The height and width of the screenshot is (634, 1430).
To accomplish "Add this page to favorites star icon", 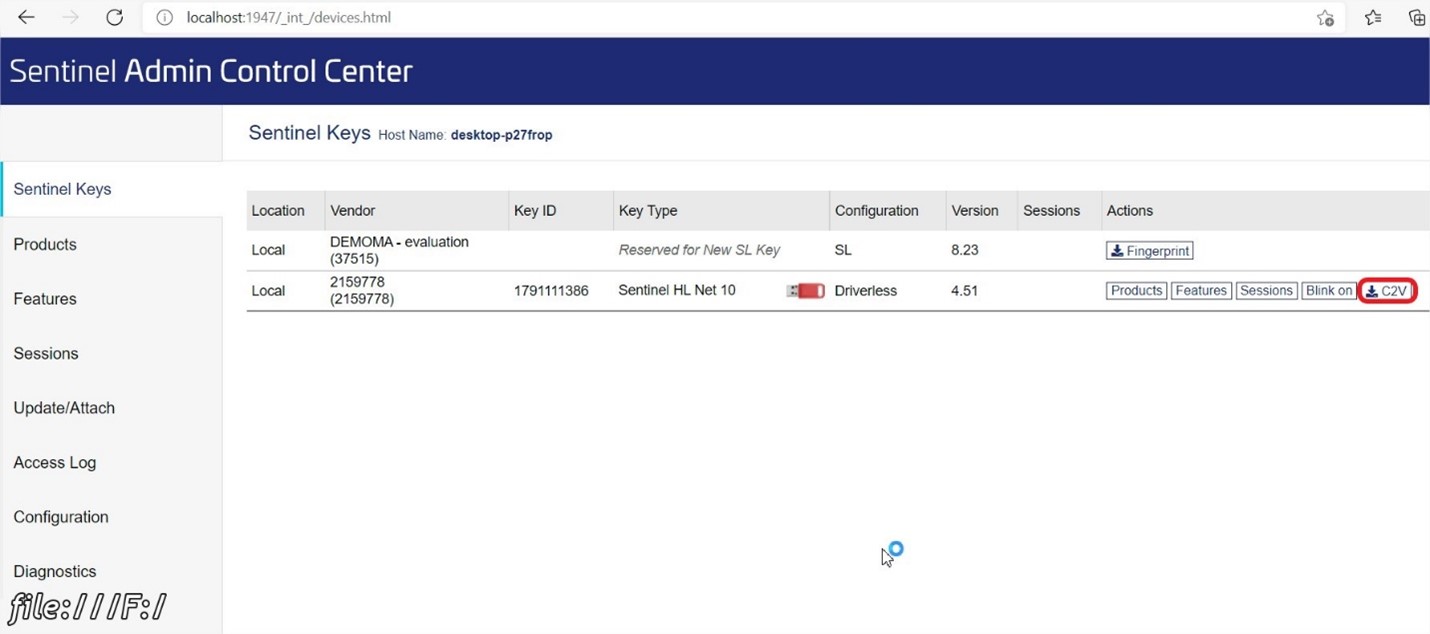I will [x=1325, y=17].
